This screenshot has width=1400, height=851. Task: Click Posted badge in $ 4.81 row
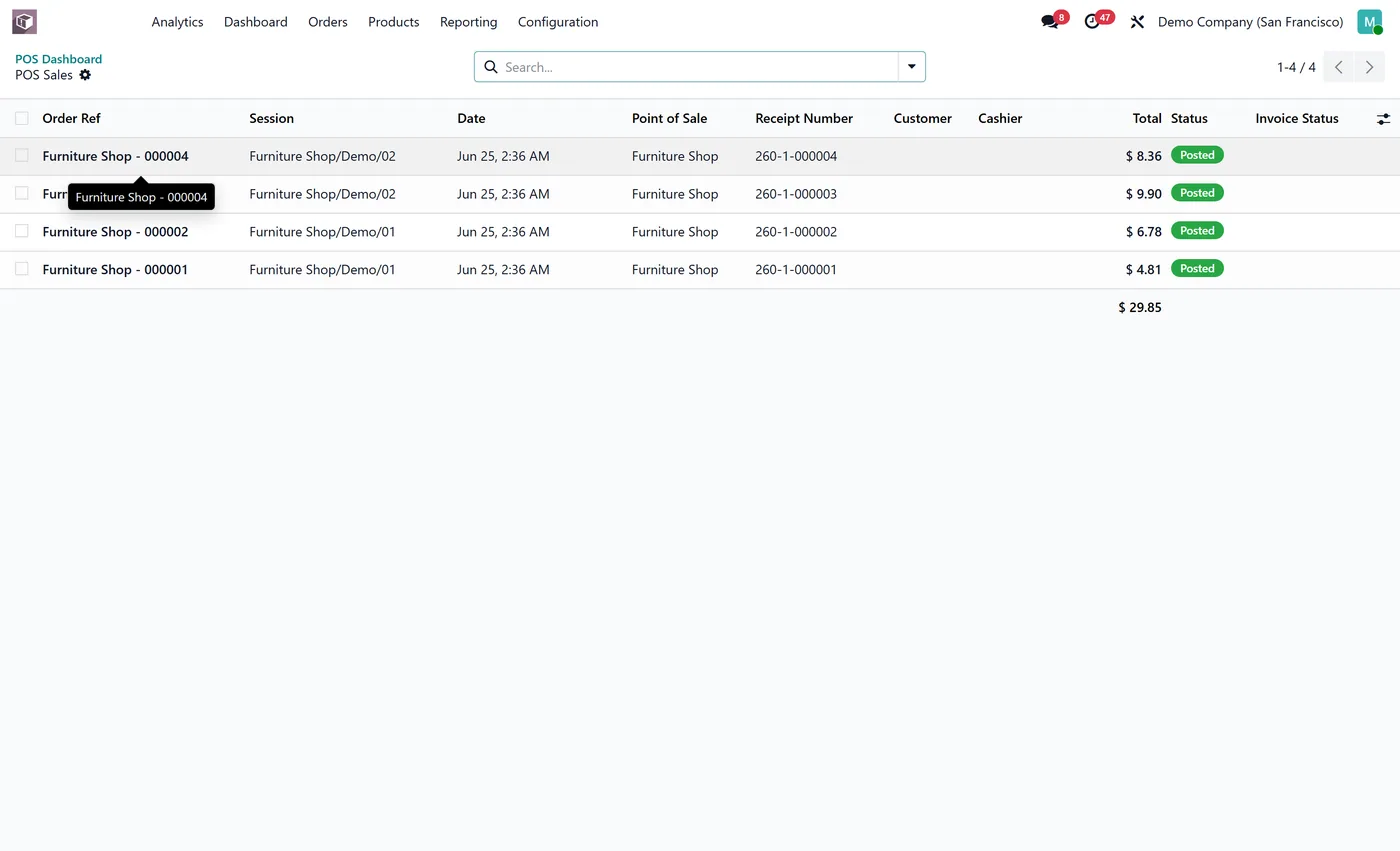1197,268
